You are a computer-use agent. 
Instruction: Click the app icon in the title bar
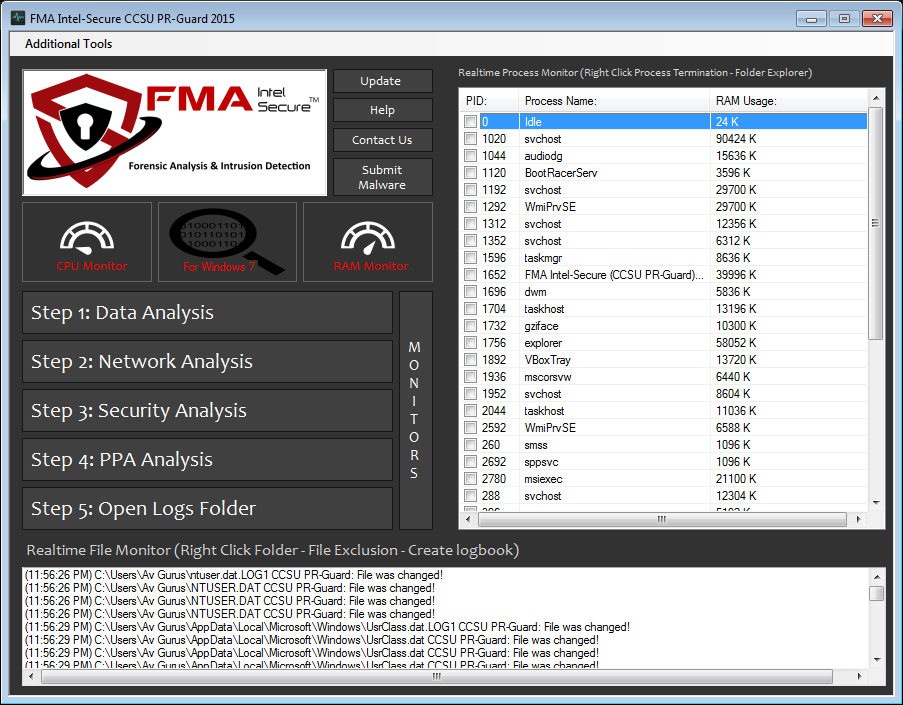pos(17,18)
